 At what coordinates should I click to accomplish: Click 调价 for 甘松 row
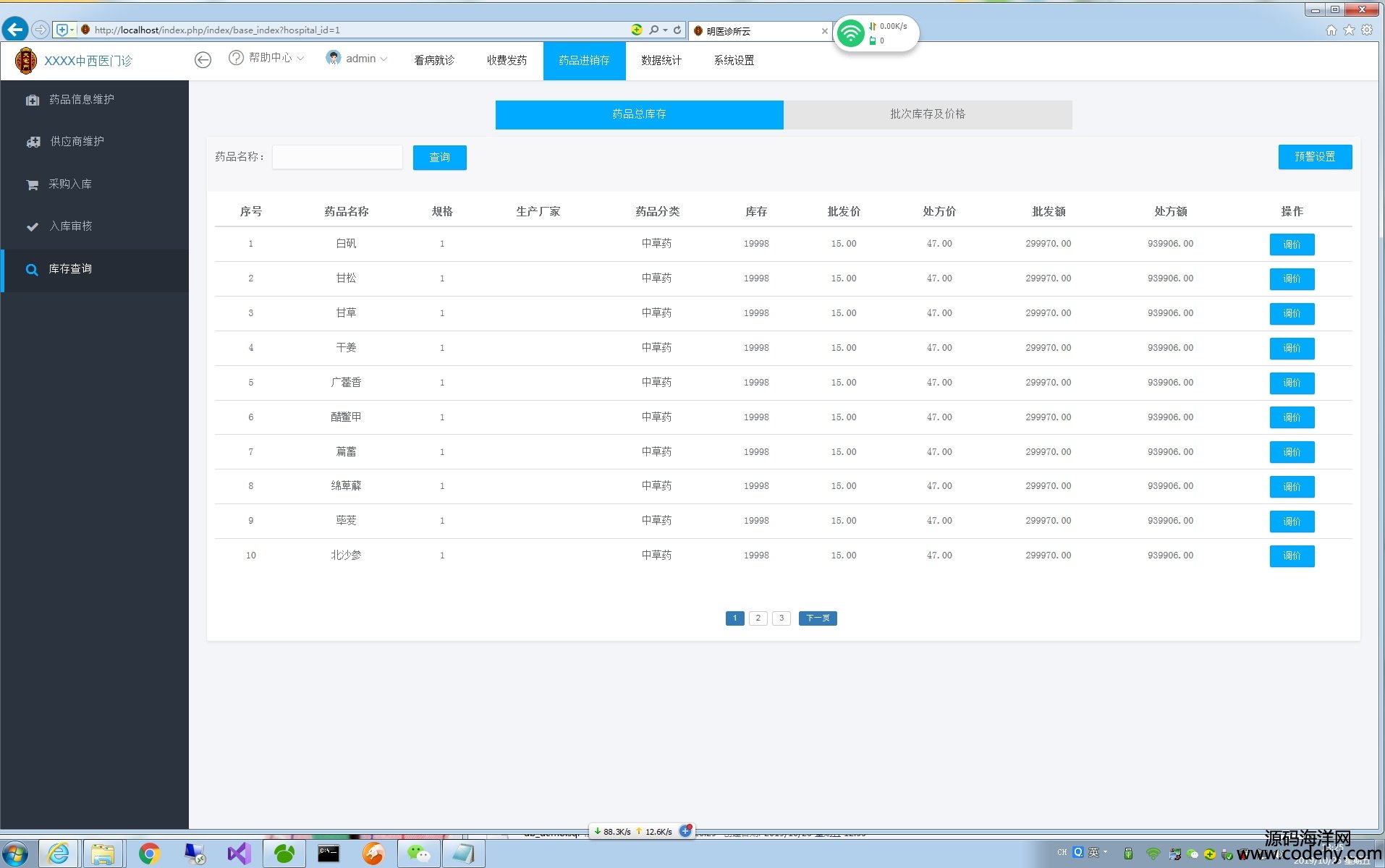pyautogui.click(x=1292, y=279)
